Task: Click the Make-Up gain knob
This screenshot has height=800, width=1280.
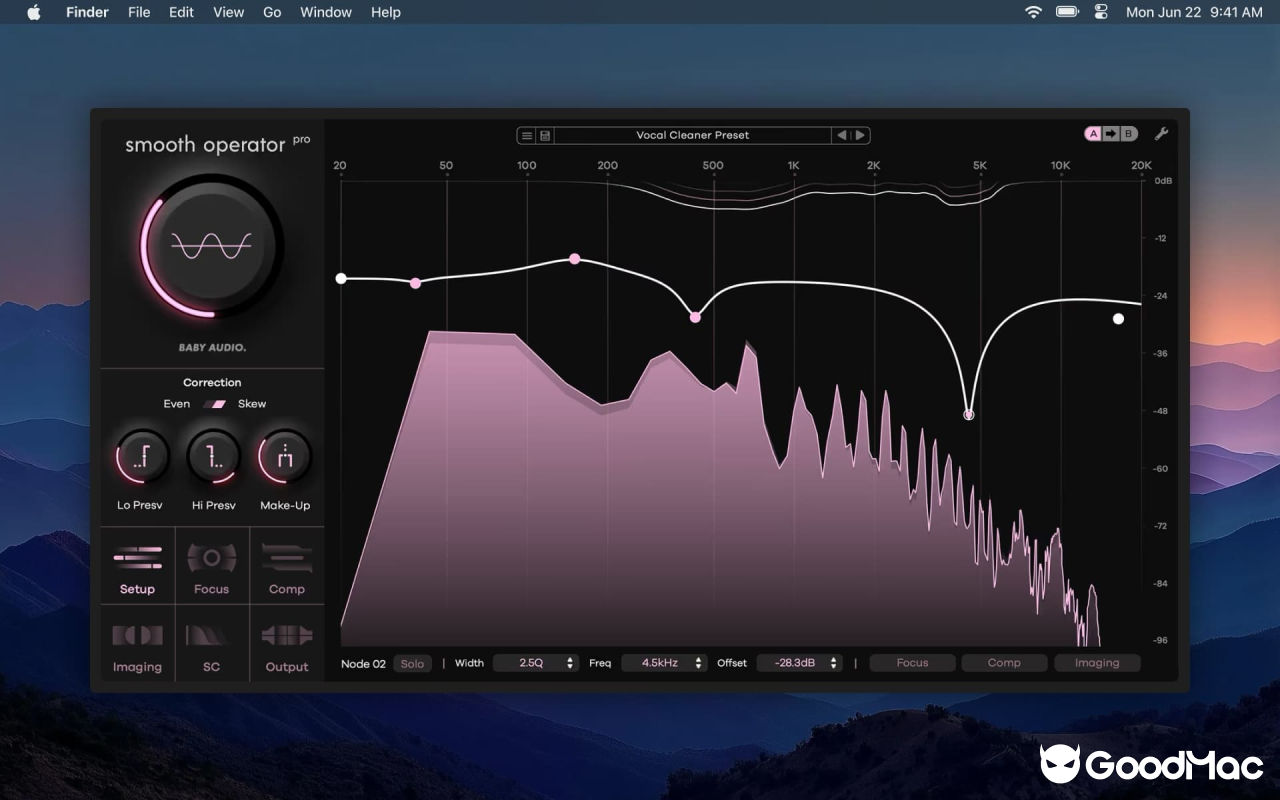Action: (x=285, y=457)
